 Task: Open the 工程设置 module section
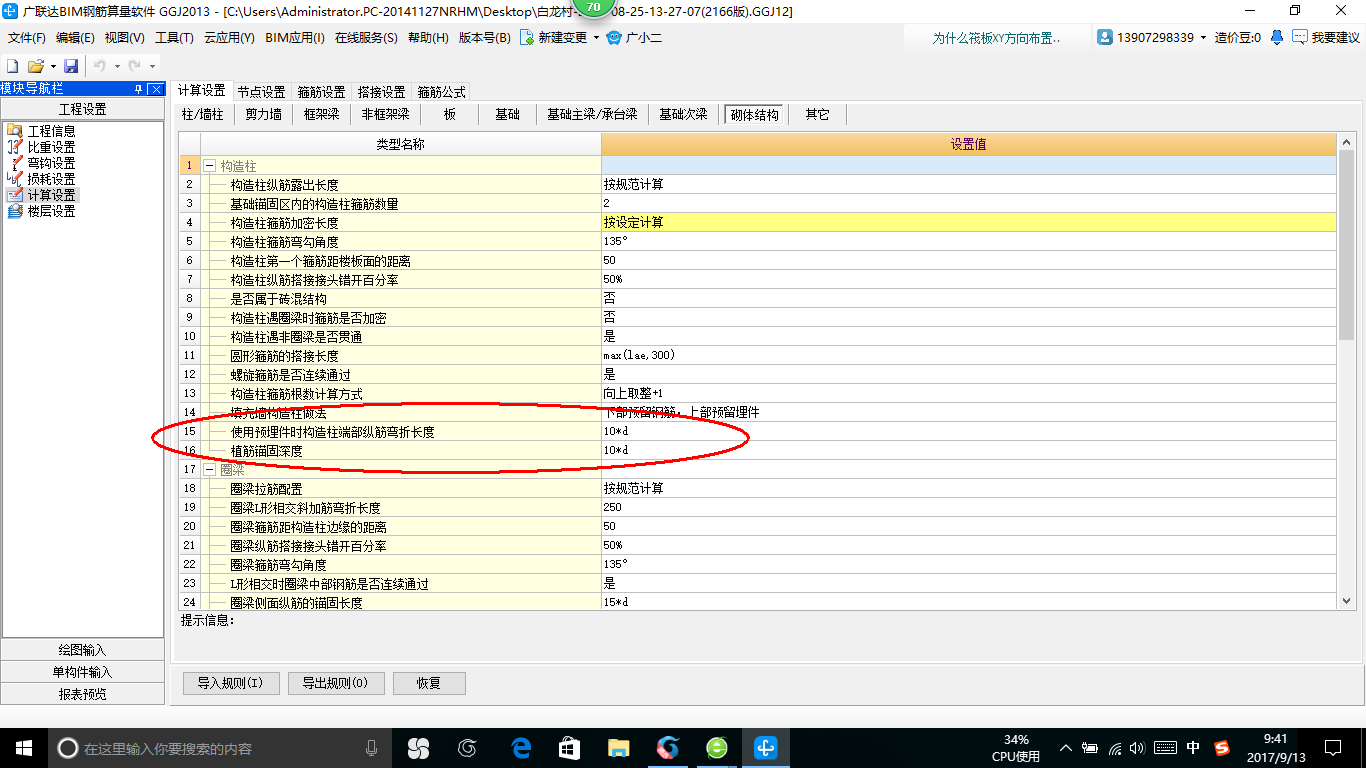click(x=82, y=109)
